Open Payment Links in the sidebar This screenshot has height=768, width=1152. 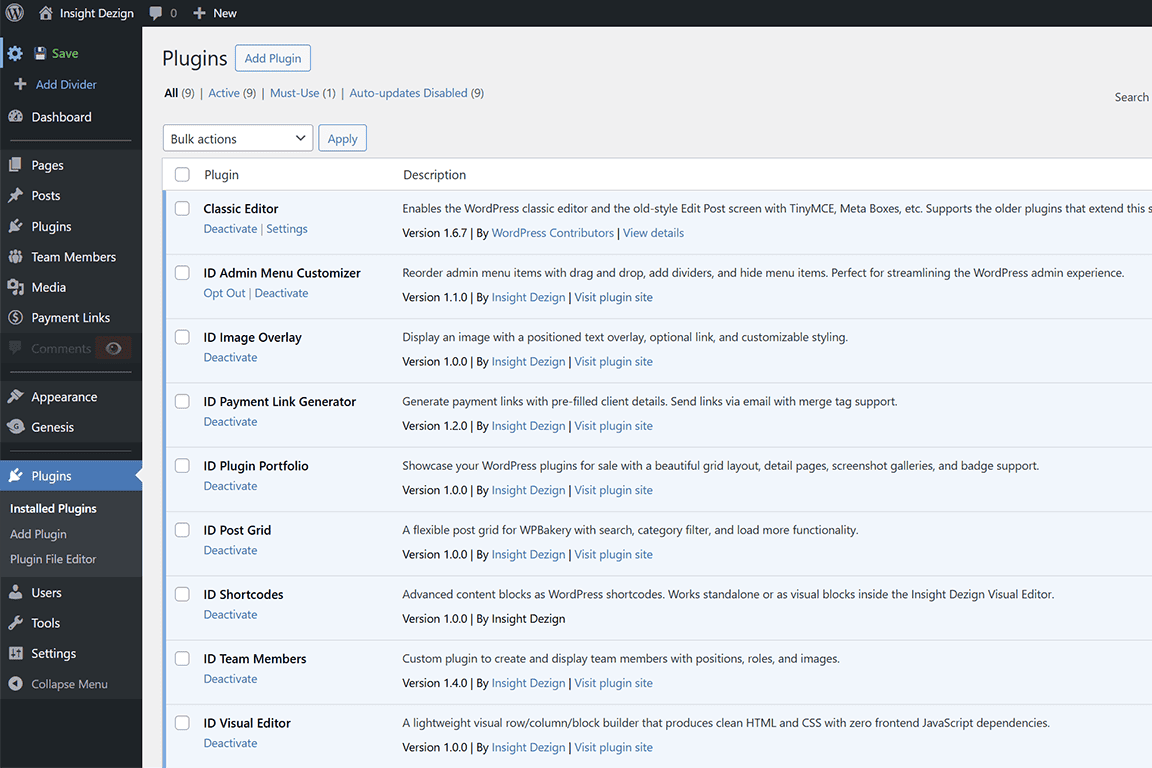point(70,318)
